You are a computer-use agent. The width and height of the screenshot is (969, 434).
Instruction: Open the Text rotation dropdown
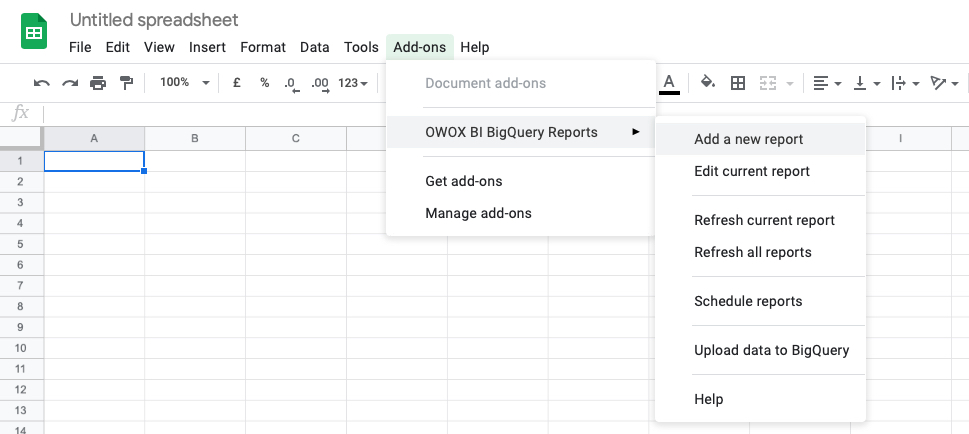(945, 83)
